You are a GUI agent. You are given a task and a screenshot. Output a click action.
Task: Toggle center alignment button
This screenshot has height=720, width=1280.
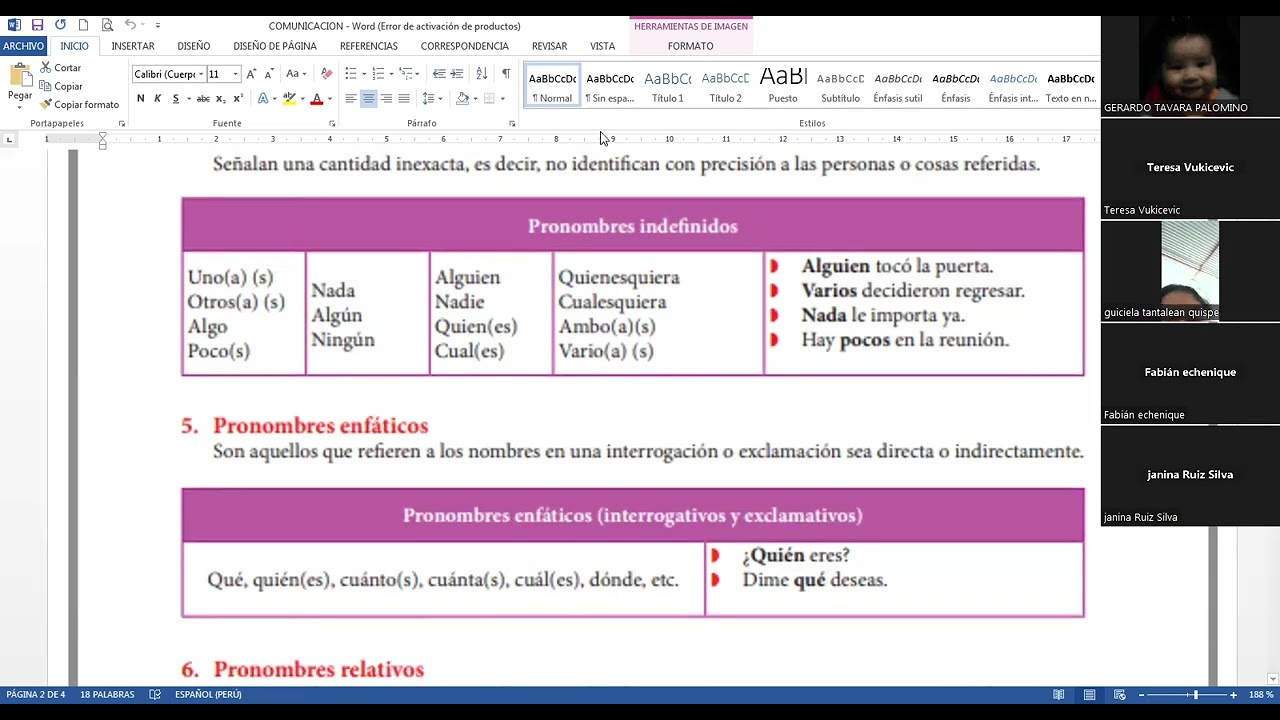(369, 98)
